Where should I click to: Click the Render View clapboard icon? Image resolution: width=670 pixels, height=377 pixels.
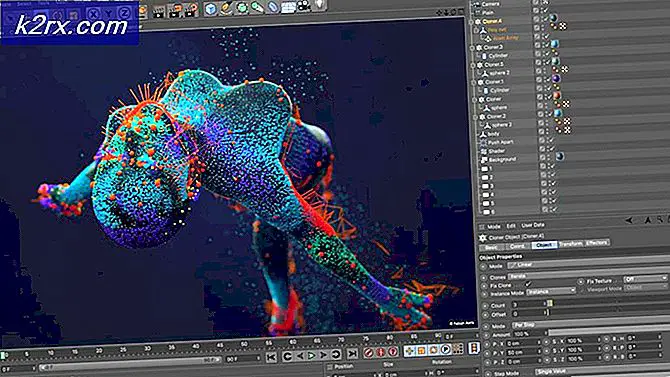pyautogui.click(x=159, y=11)
